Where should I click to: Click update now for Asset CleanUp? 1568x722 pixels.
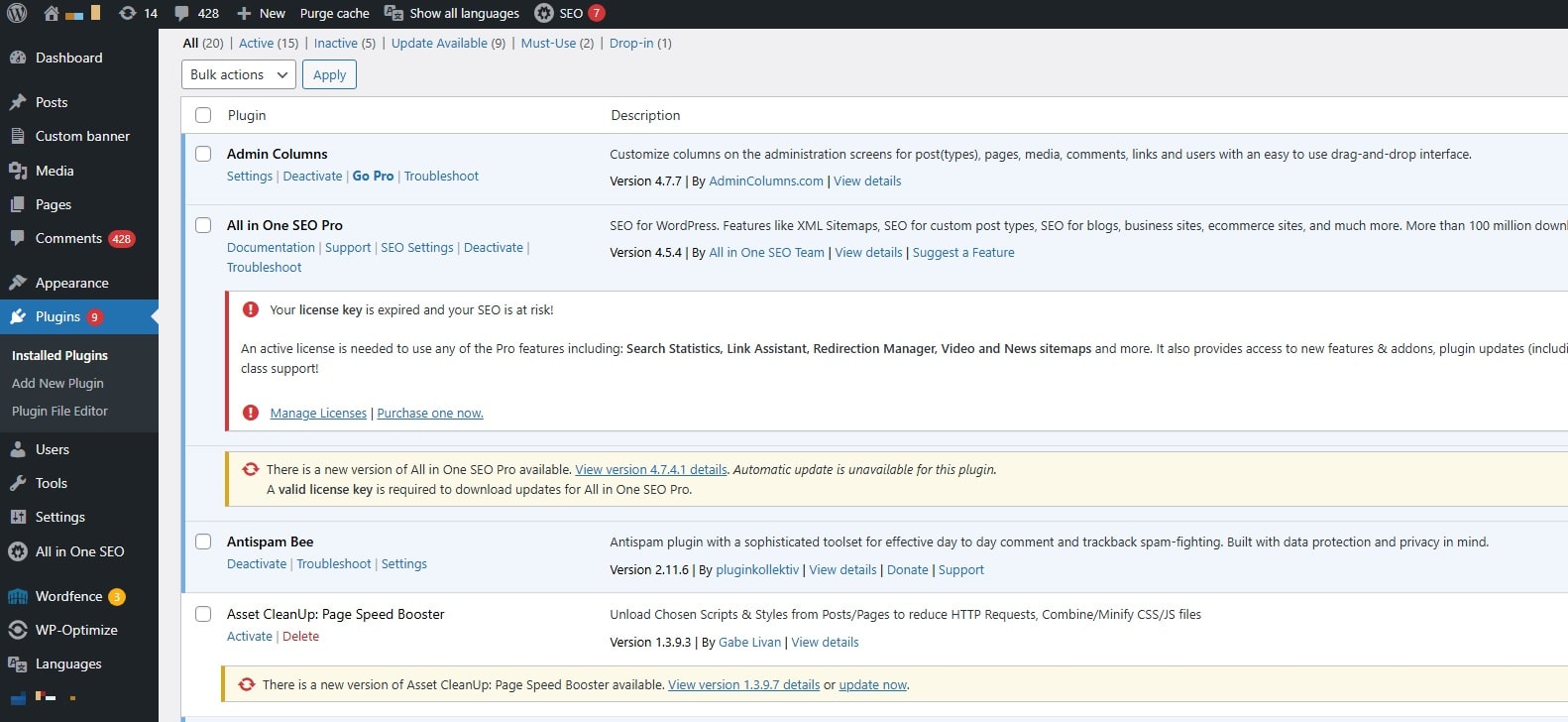tap(873, 684)
